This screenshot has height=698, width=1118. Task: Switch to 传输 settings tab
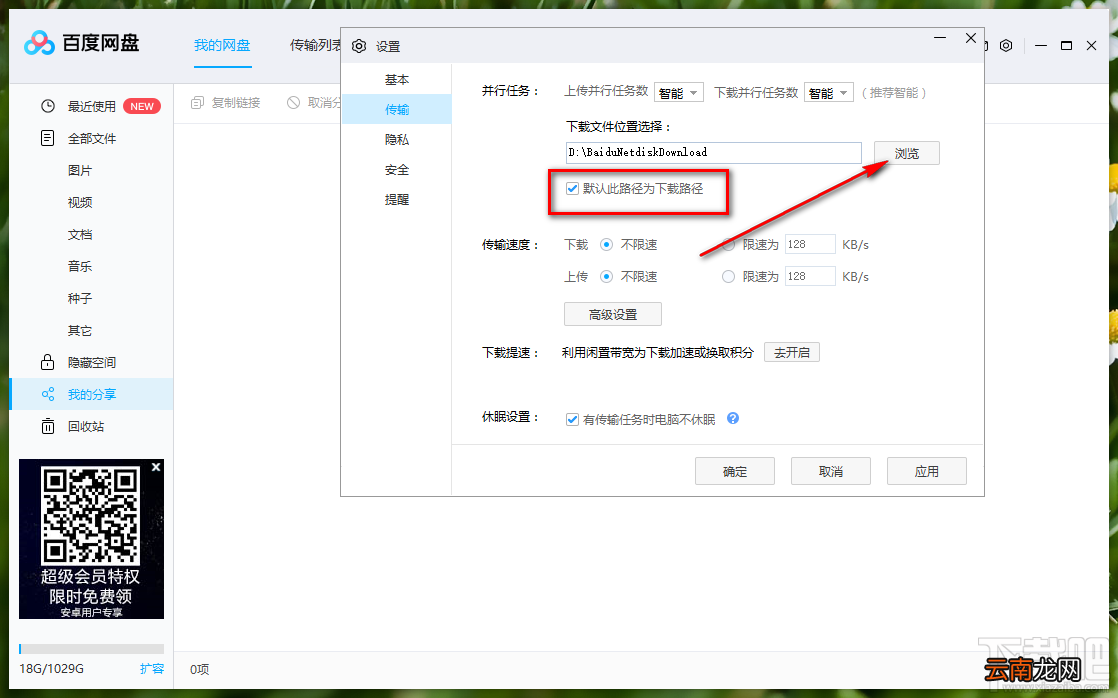click(396, 109)
